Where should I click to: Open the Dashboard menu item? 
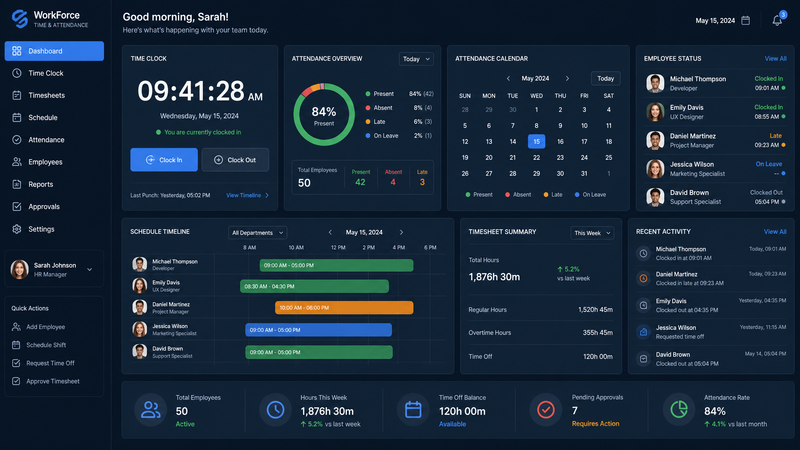(54, 51)
